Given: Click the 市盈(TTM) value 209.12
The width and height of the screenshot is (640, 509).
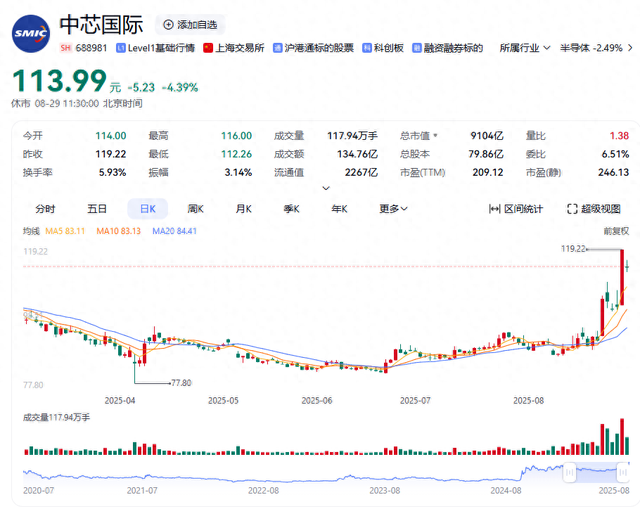Looking at the screenshot, I should coord(488,172).
